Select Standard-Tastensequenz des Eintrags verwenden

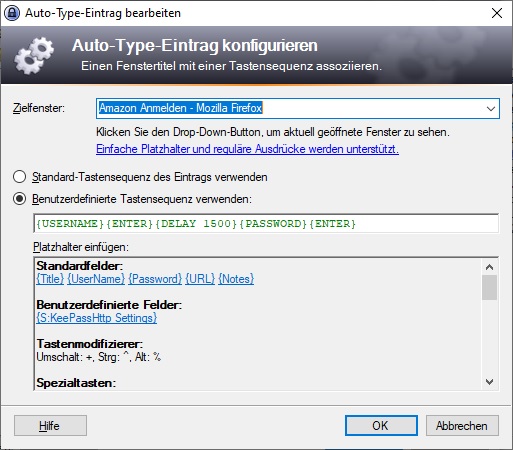pos(140,177)
